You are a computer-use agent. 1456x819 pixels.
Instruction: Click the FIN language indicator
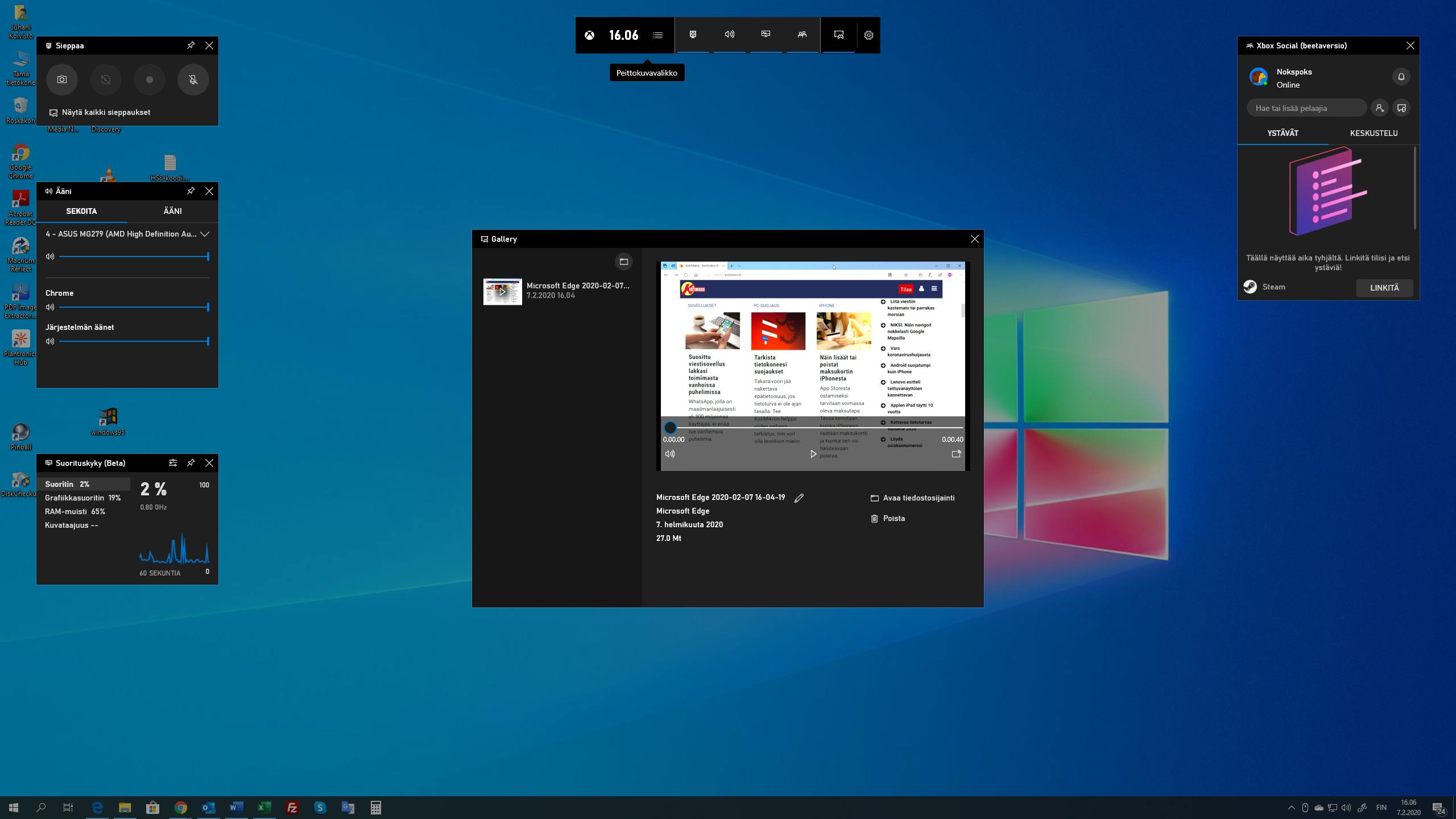tap(1381, 808)
